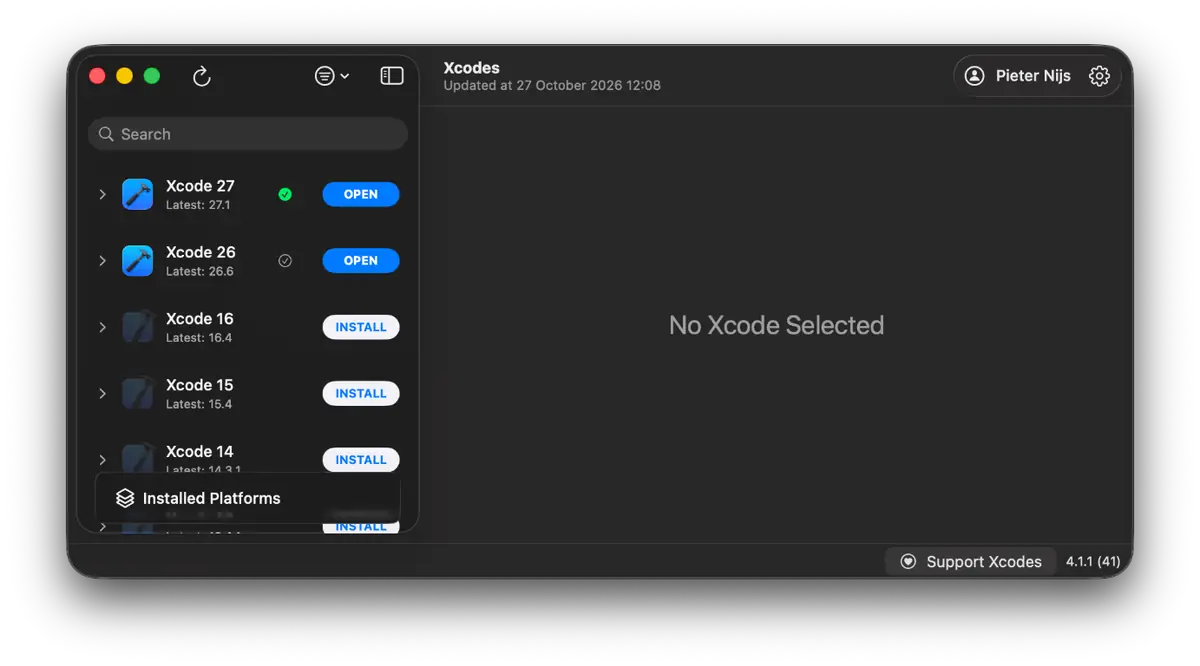Screen dimensions: 1200x666
Task: Select the Xcode 27 list row title
Action: click(x=200, y=186)
